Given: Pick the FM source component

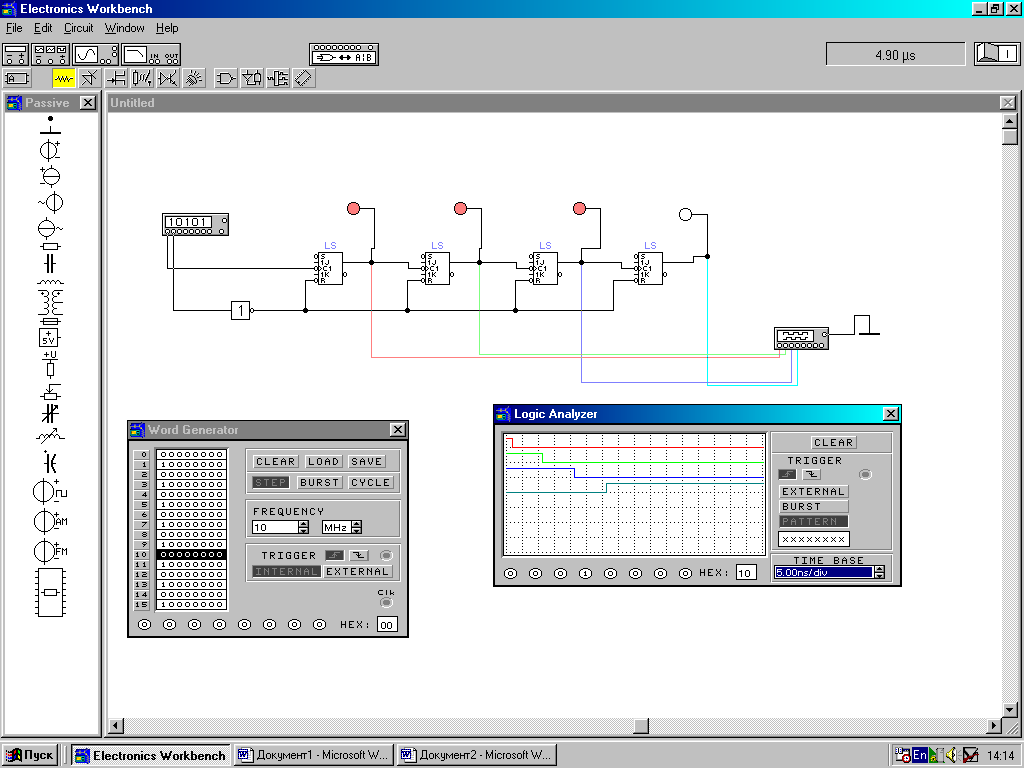Looking at the screenshot, I should coord(50,551).
